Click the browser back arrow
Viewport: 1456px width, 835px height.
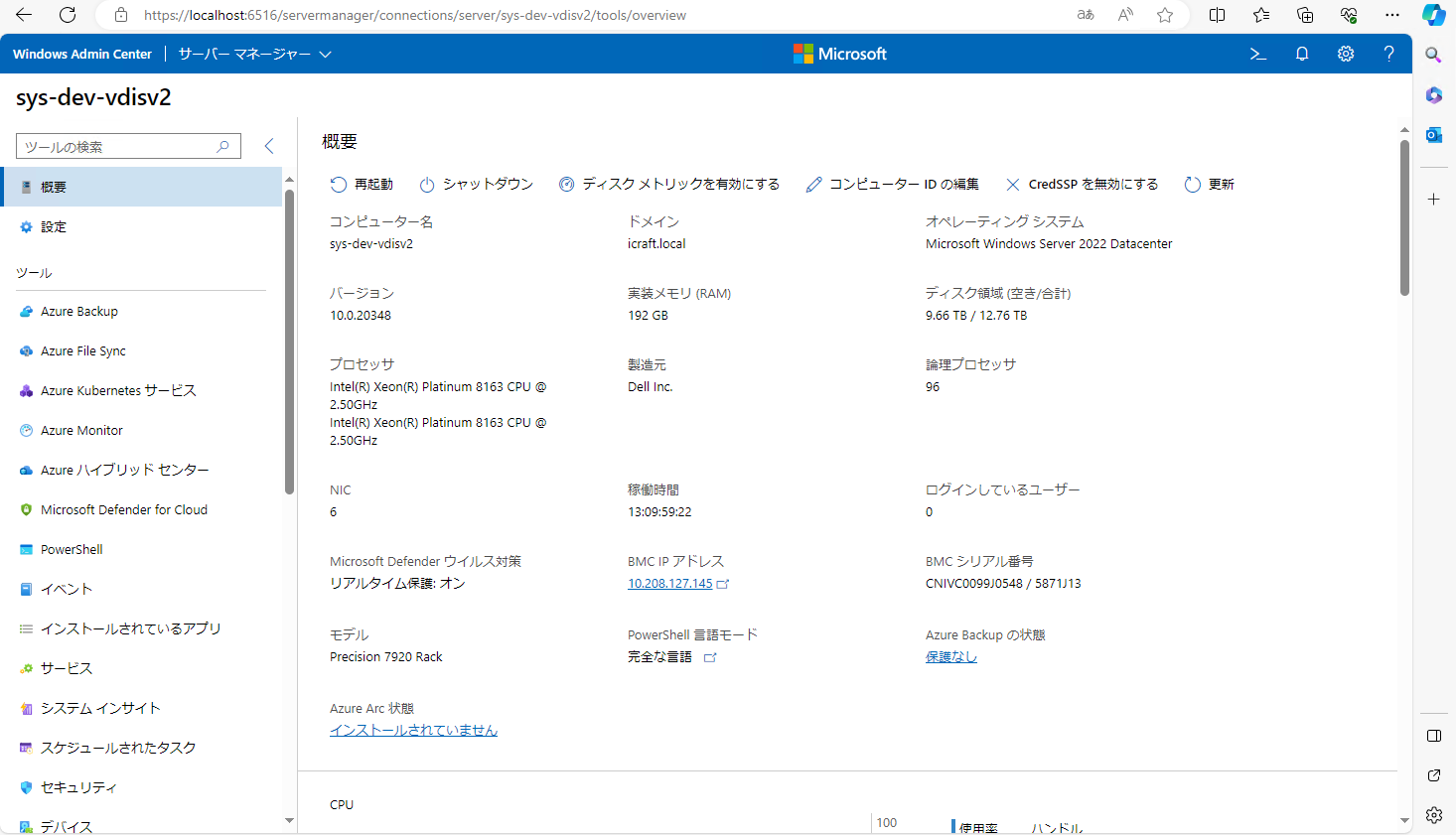(24, 15)
